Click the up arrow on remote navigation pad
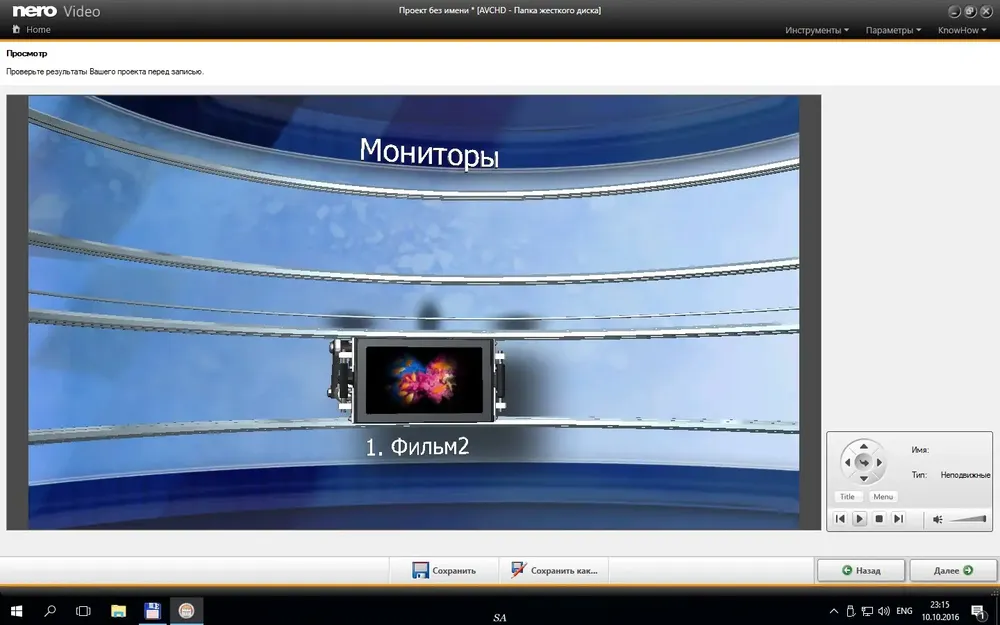1000x625 pixels. [864, 447]
